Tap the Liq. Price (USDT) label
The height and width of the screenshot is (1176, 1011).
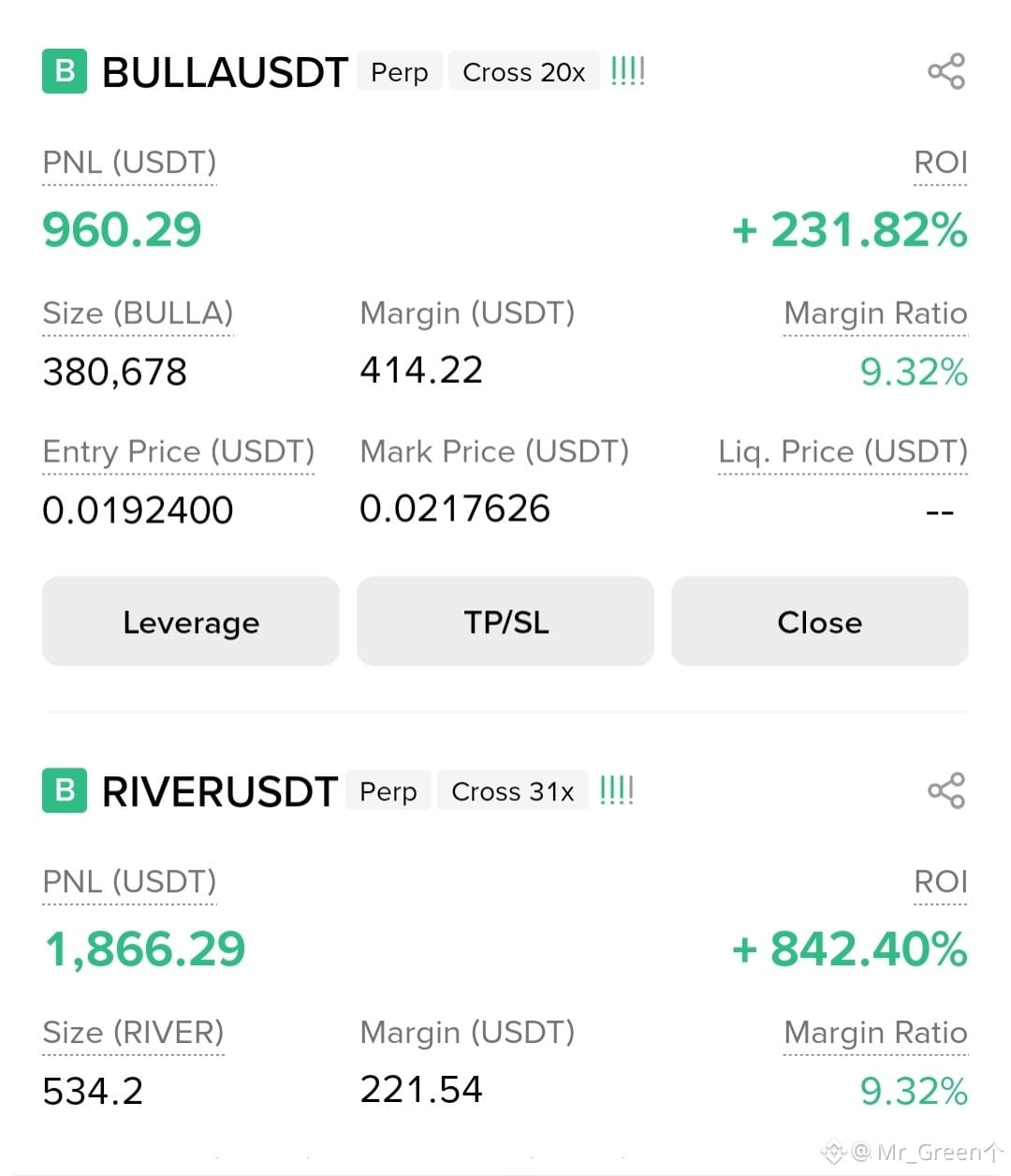click(842, 452)
